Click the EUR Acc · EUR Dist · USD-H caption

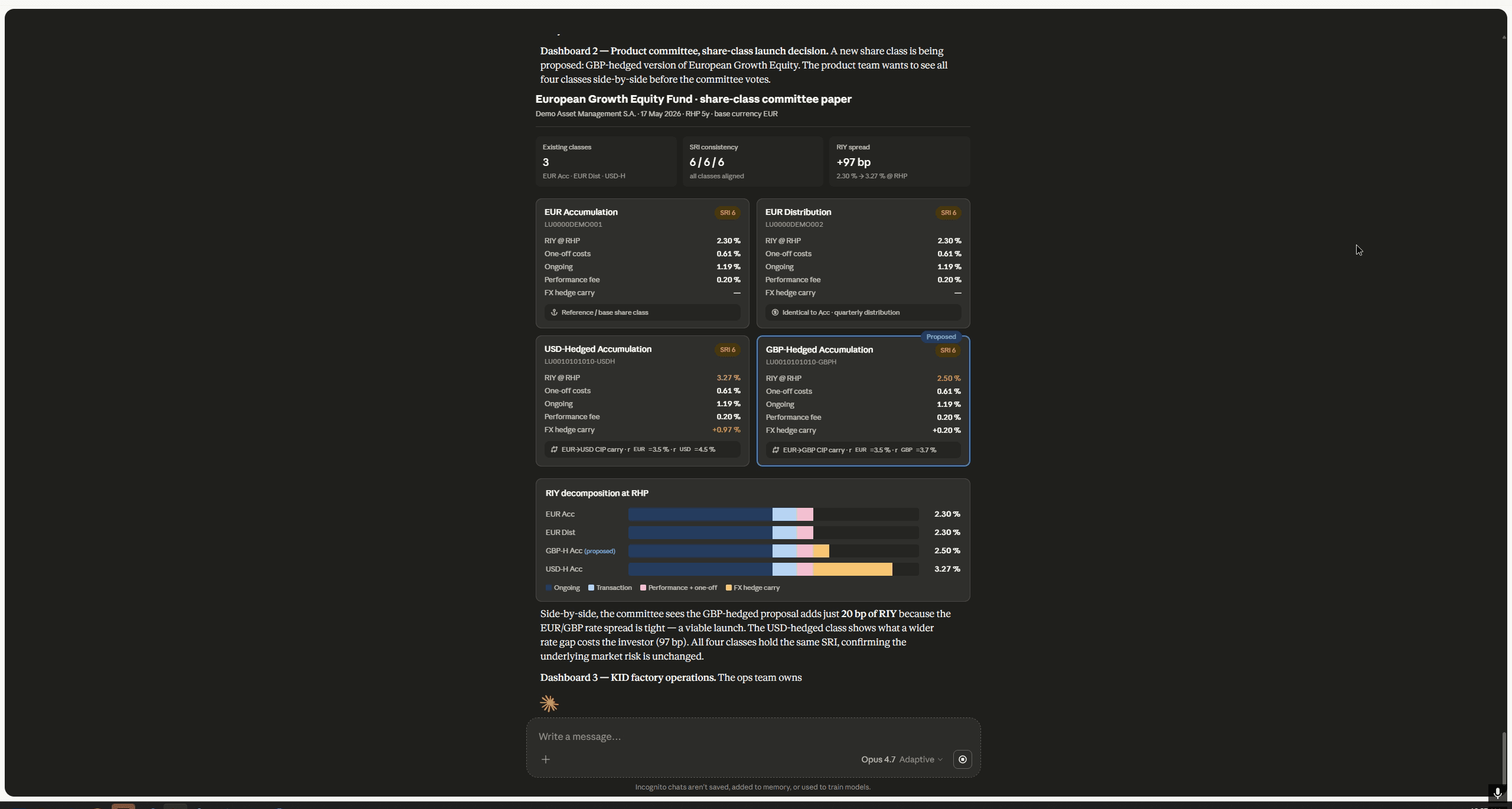point(584,176)
